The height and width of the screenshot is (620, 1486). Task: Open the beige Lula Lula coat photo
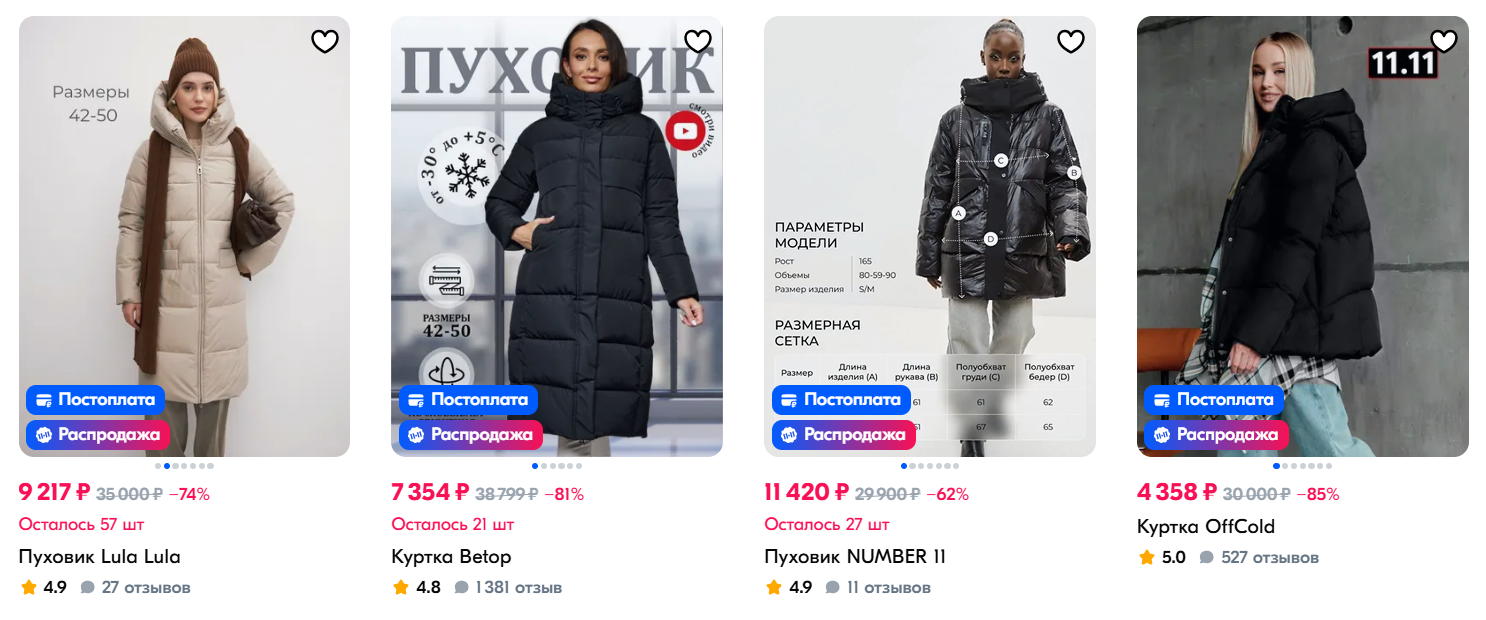click(x=184, y=236)
